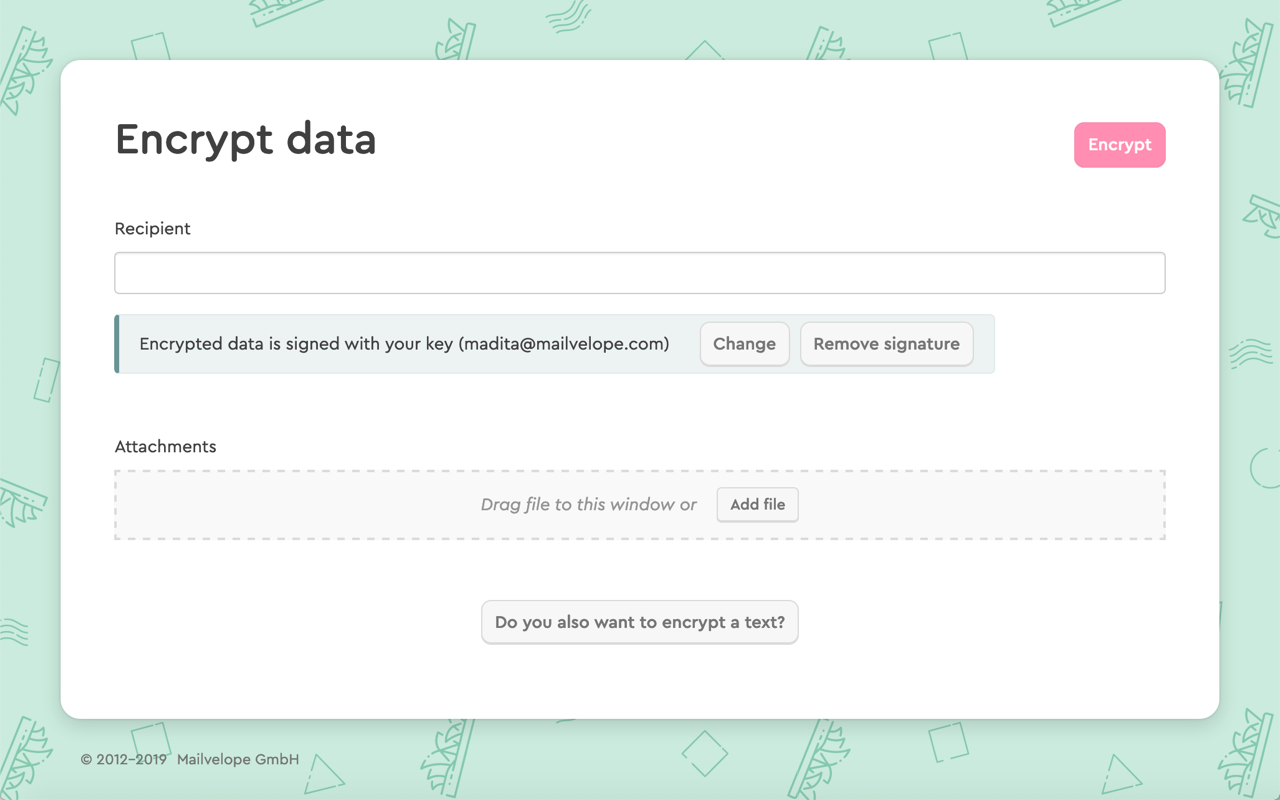Click 'Do you also want to encrypt a text?'
The image size is (1280, 800).
[x=639, y=622]
